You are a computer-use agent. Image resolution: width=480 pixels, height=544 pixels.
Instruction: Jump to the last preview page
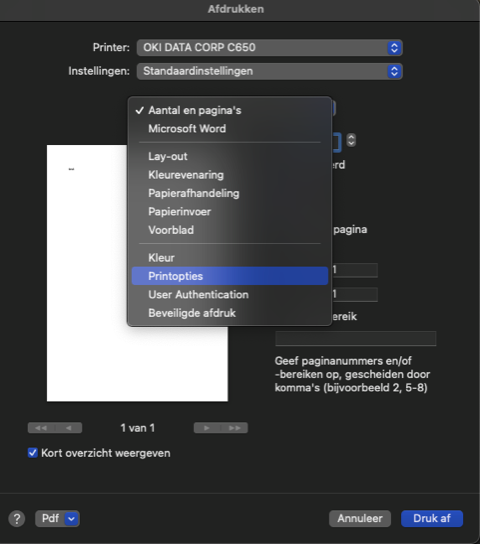234,428
